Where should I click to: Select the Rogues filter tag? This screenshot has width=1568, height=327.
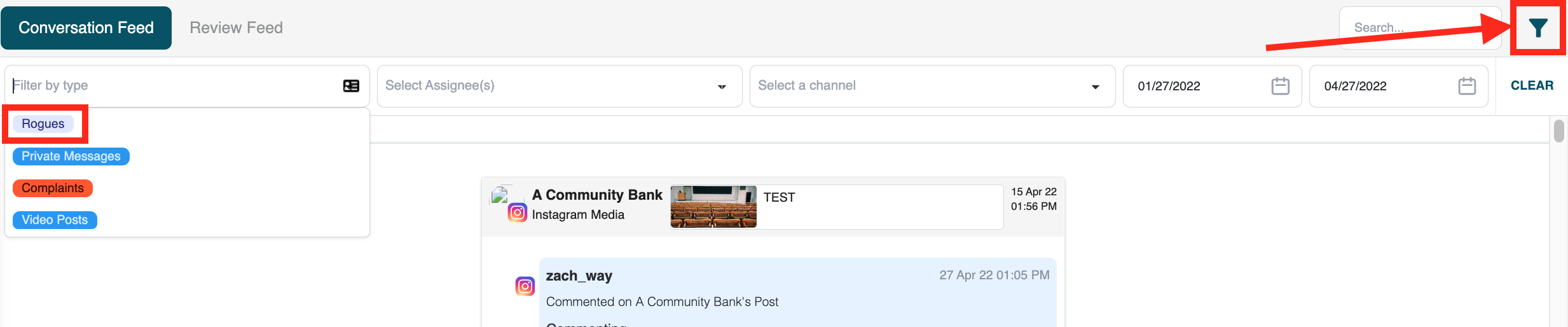click(43, 124)
